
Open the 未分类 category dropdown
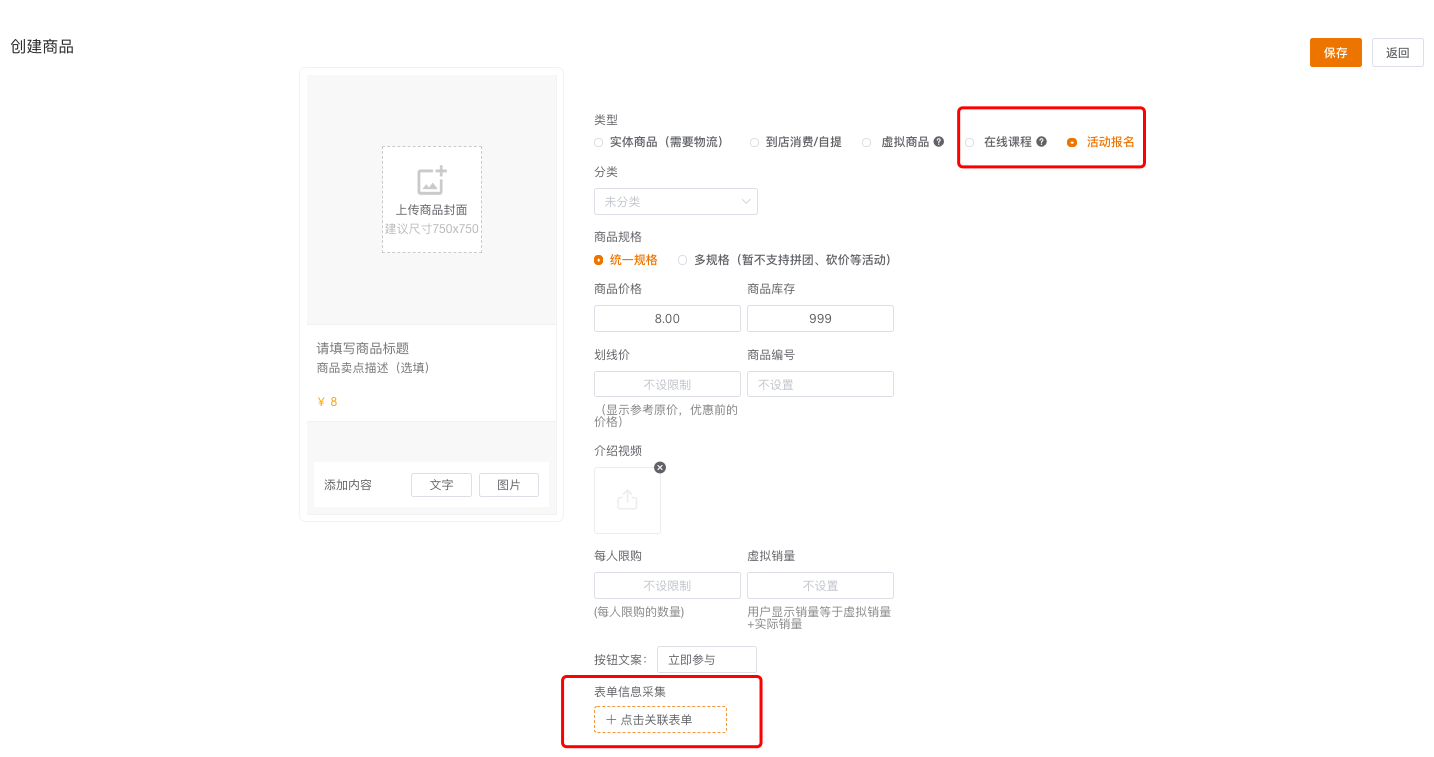click(x=675, y=202)
